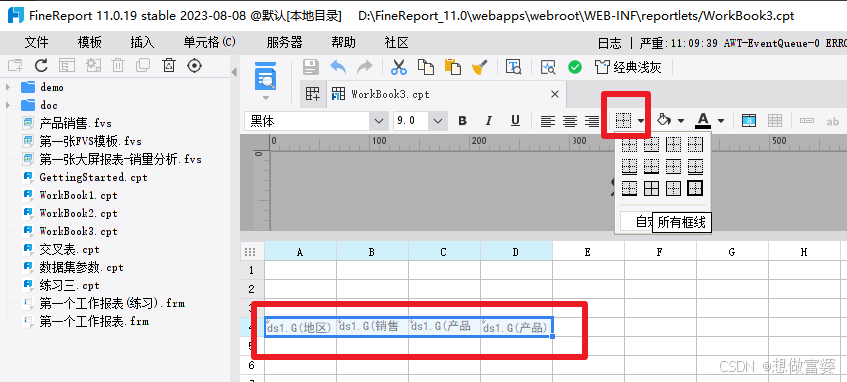Image resolution: width=847 pixels, height=382 pixels.
Task: Select 交叉表.cpt in file tree
Action: click(x=69, y=250)
